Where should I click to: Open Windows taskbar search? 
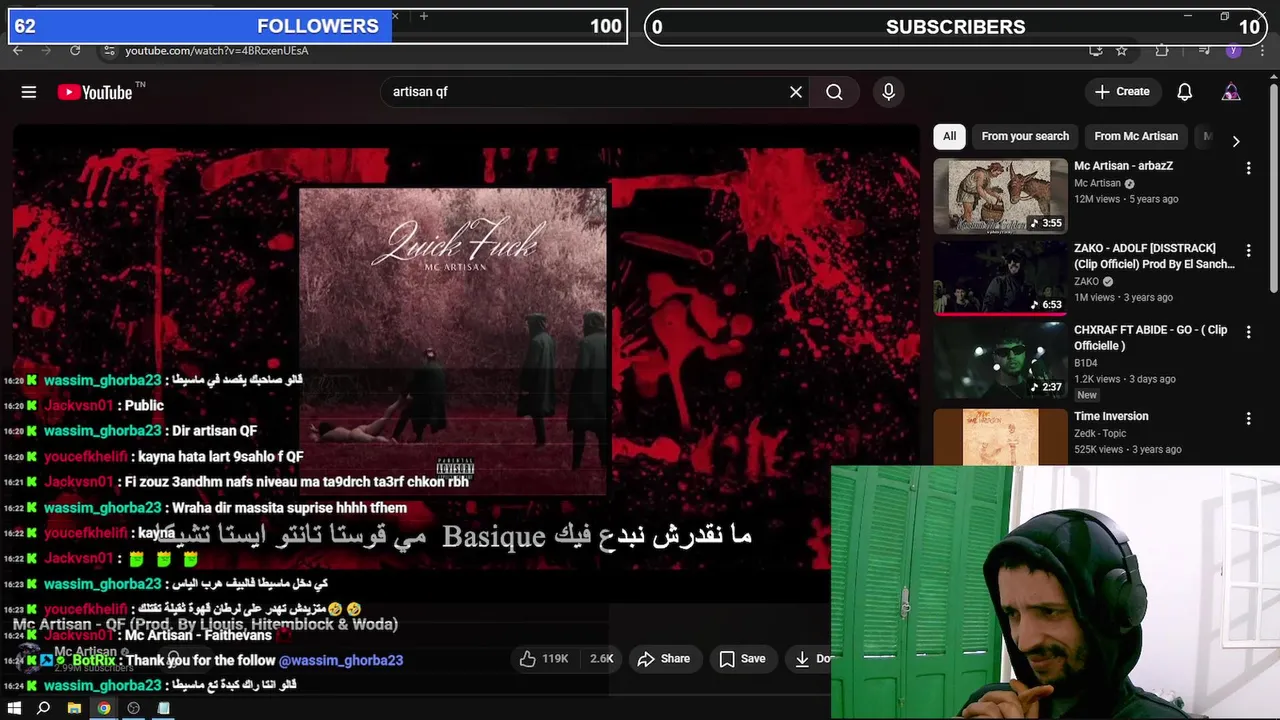tap(43, 708)
